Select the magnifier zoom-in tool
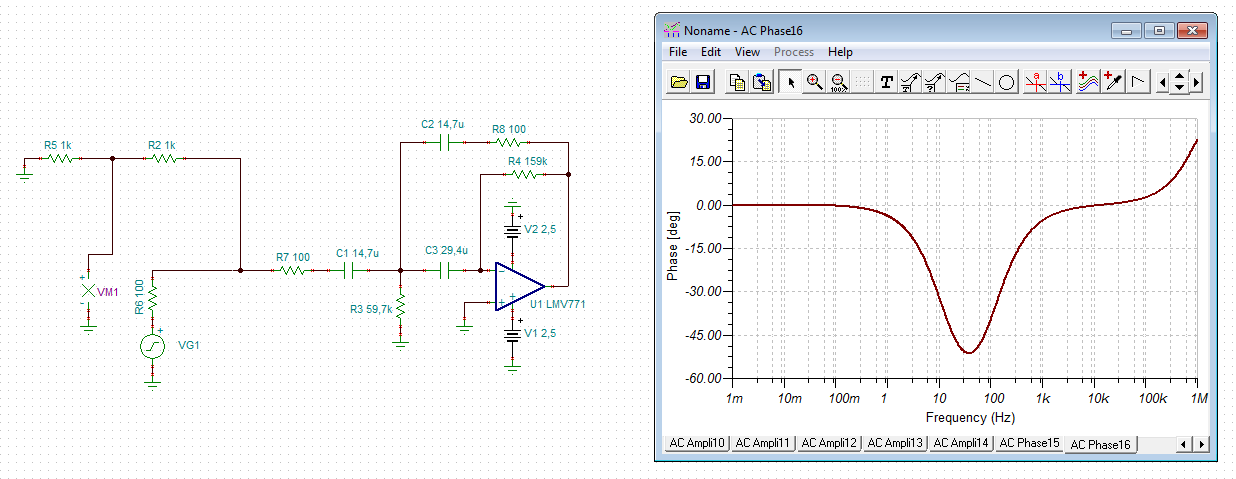This screenshot has width=1236, height=479. point(815,82)
